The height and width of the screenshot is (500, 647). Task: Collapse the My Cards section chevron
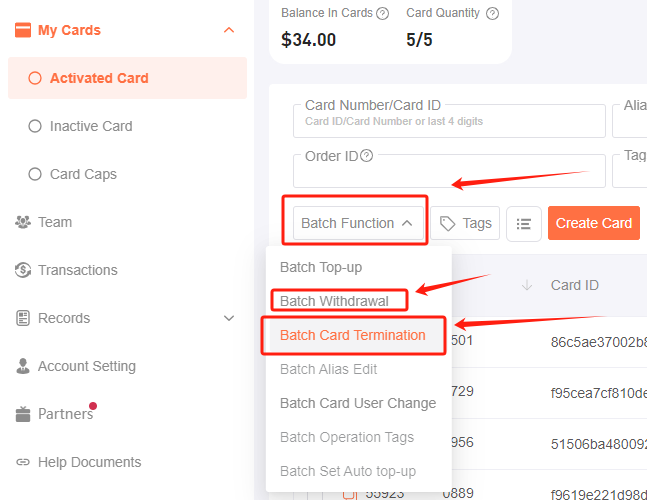[x=229, y=30]
